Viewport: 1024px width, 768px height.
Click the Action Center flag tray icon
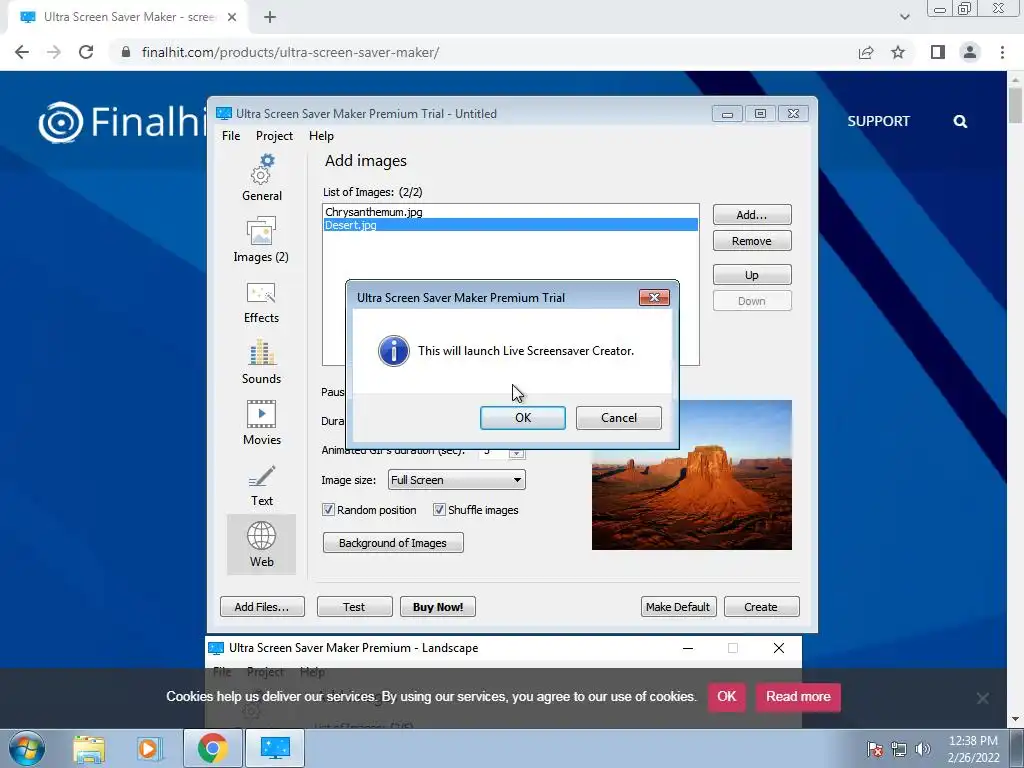coord(874,749)
